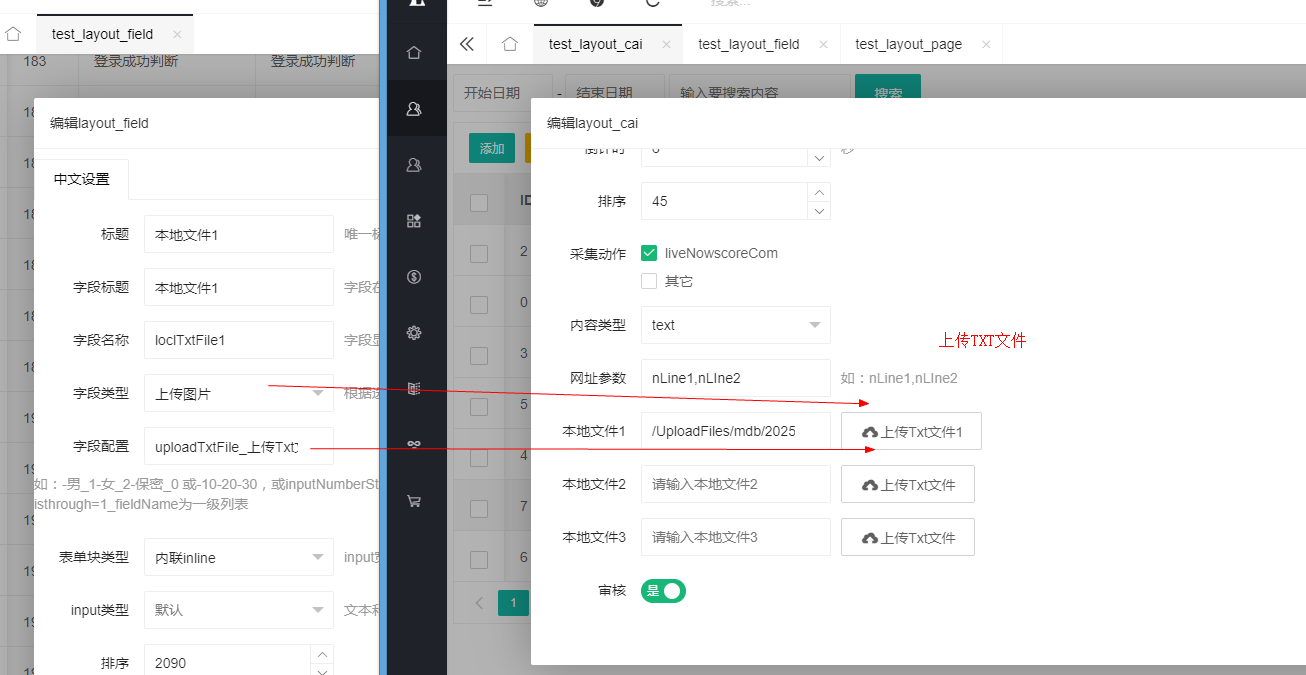Open the gear settings sidebar icon
Viewport: 1306px width, 675px height.
click(x=414, y=333)
